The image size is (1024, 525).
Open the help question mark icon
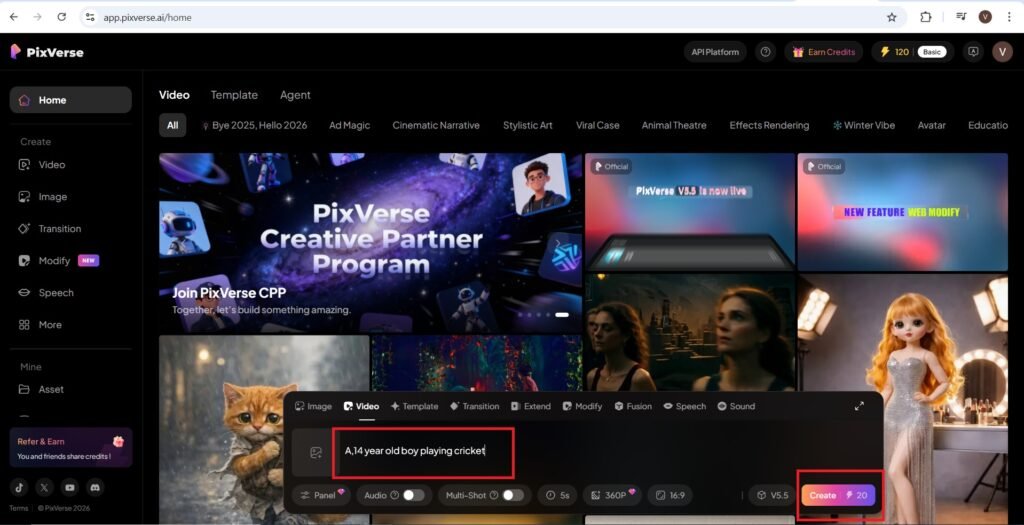point(765,52)
